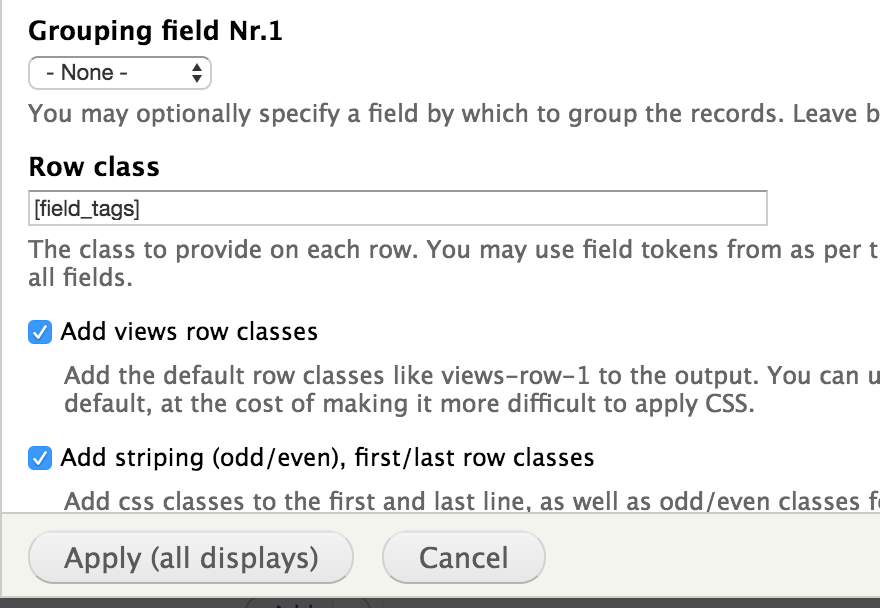Click the "Grouping field Nr.1" title
880x608 pixels.
pyautogui.click(x=155, y=31)
